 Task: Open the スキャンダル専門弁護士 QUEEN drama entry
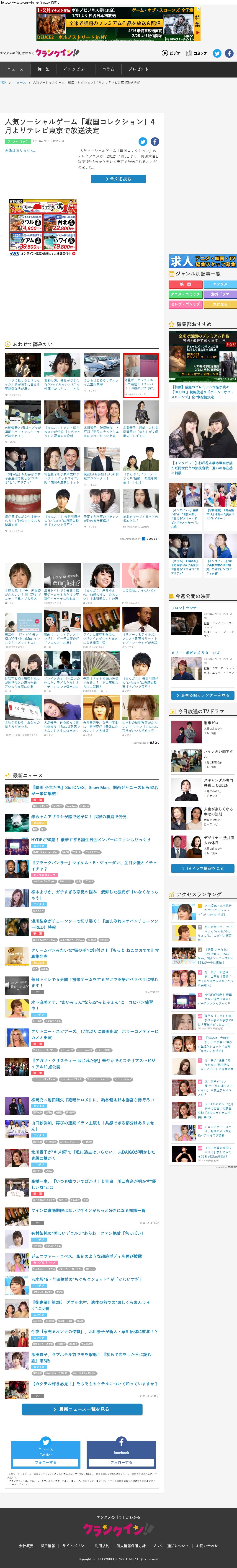click(202, 789)
